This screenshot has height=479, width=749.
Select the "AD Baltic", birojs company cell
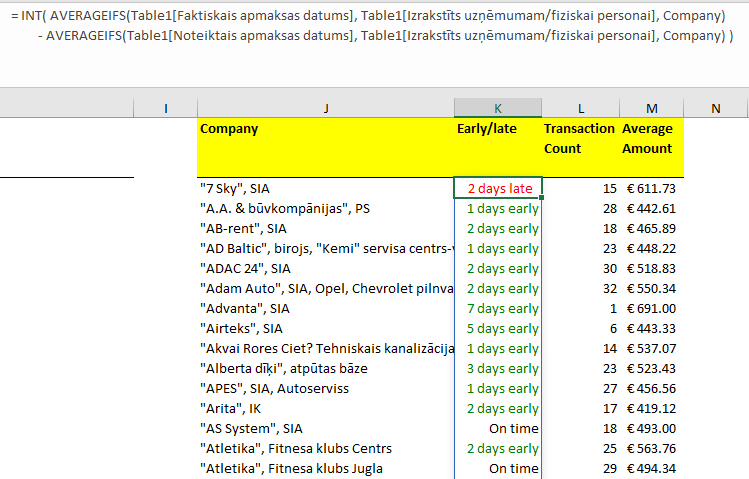point(326,248)
